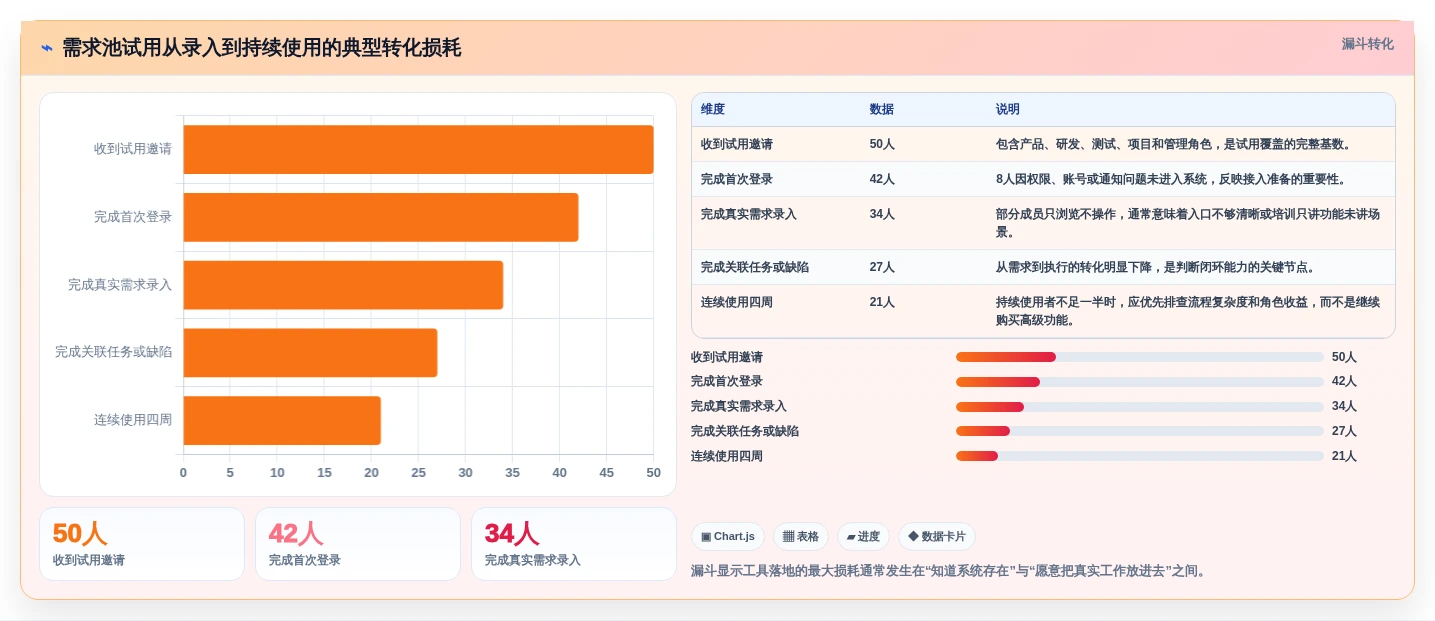The height and width of the screenshot is (621, 1435).
Task: Click the 21人 progress bar
Action: pyautogui.click(x=1139, y=456)
